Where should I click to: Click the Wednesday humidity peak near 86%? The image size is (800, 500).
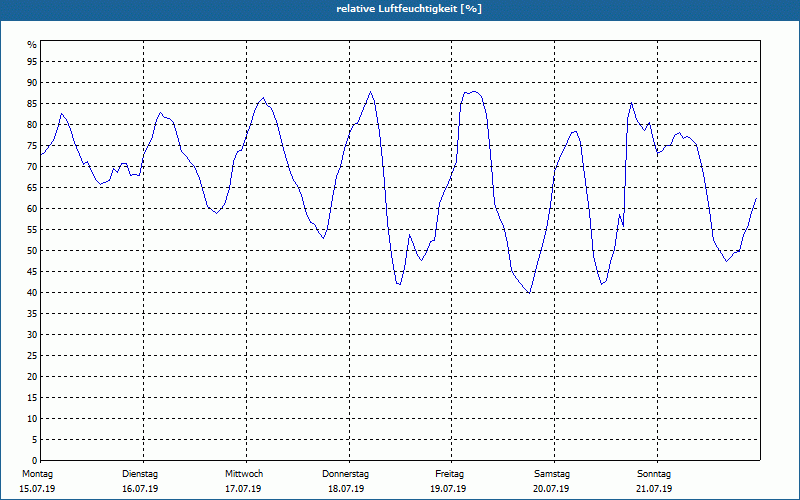(263, 98)
